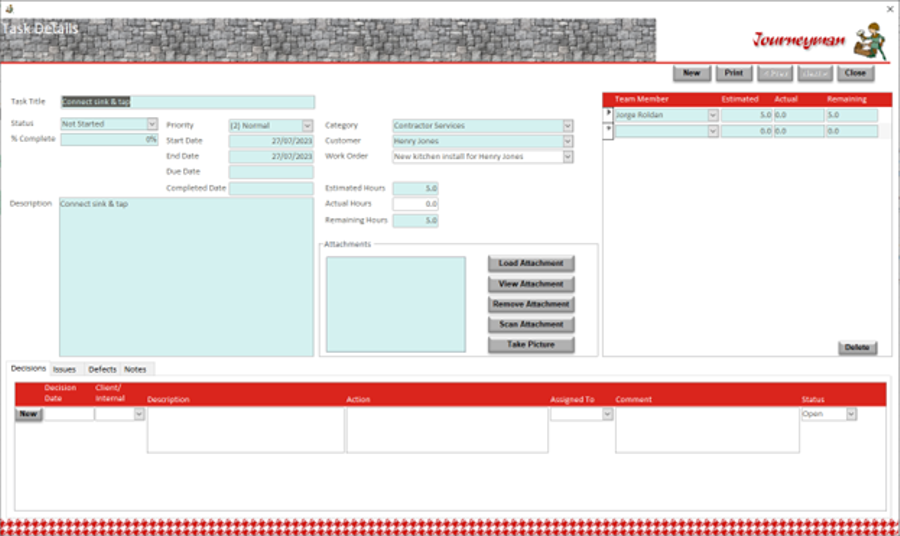The width and height of the screenshot is (900, 536).
Task: Open the Work Order dropdown
Action: pos(568,157)
